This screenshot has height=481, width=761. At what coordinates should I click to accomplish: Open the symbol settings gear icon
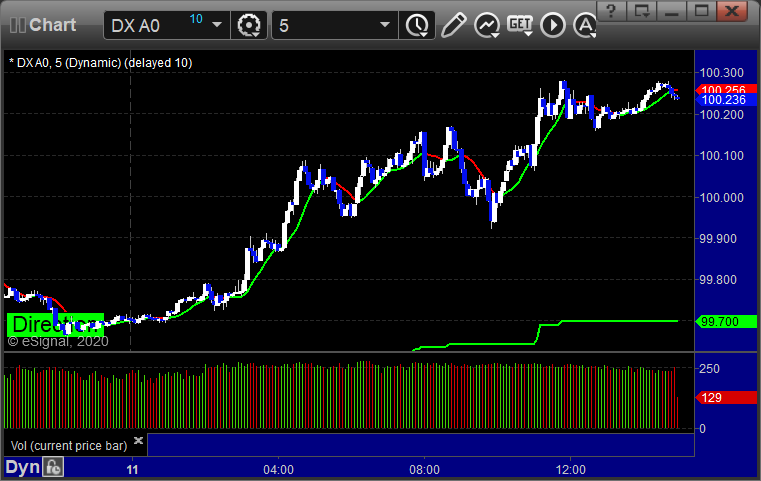click(x=249, y=25)
